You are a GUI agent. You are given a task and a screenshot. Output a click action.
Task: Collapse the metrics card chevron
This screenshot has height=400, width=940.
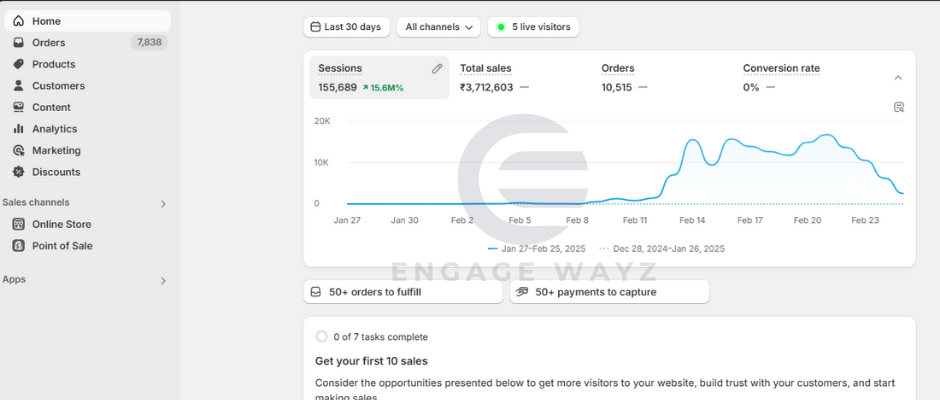[x=898, y=78]
